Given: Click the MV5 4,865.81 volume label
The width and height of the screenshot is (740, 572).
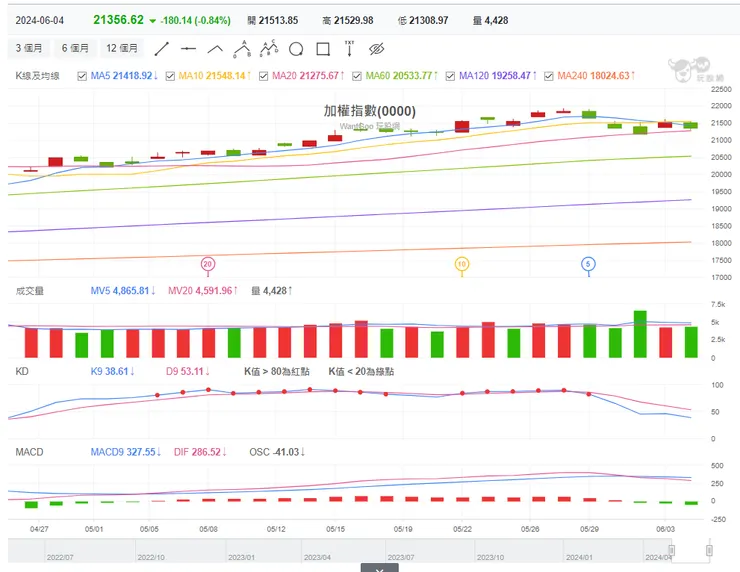Looking at the screenshot, I should (x=123, y=291).
